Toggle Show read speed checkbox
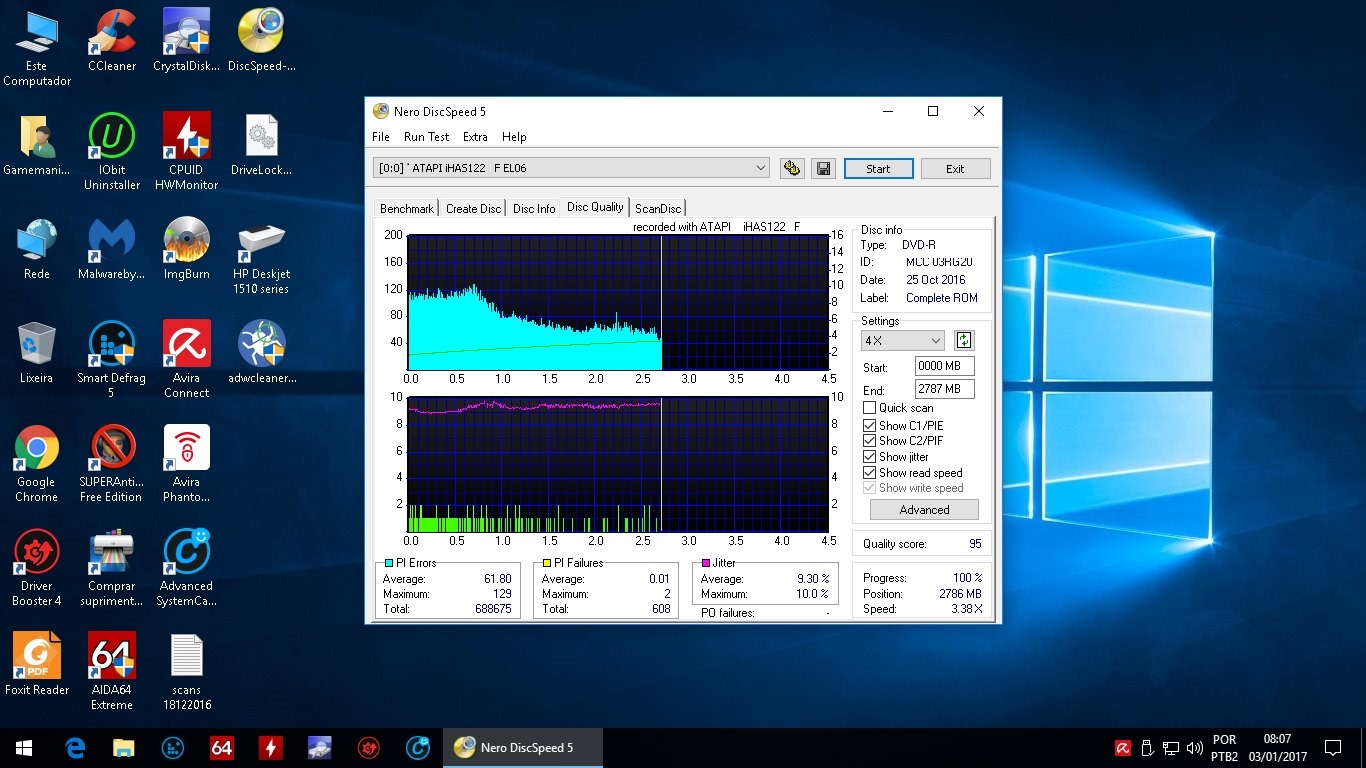 click(x=869, y=473)
